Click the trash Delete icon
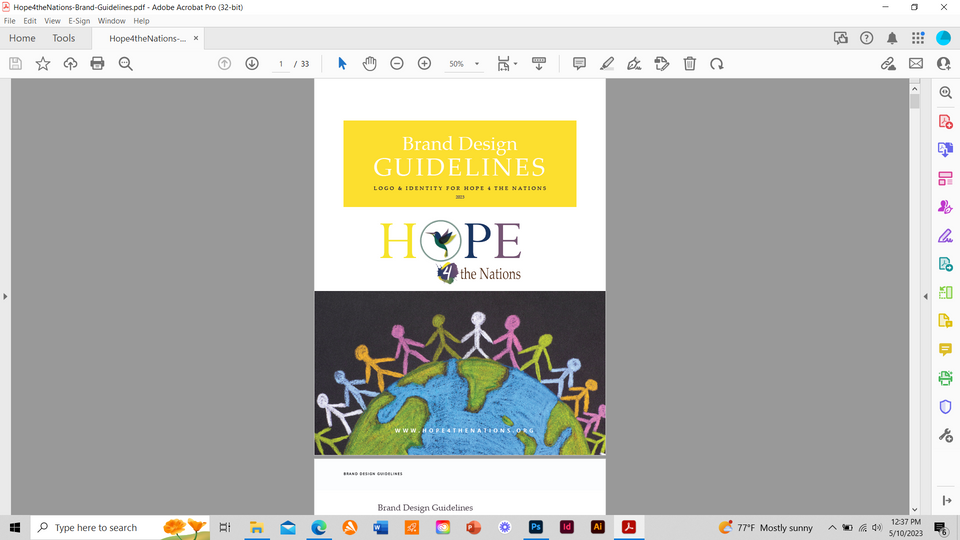 click(689, 64)
